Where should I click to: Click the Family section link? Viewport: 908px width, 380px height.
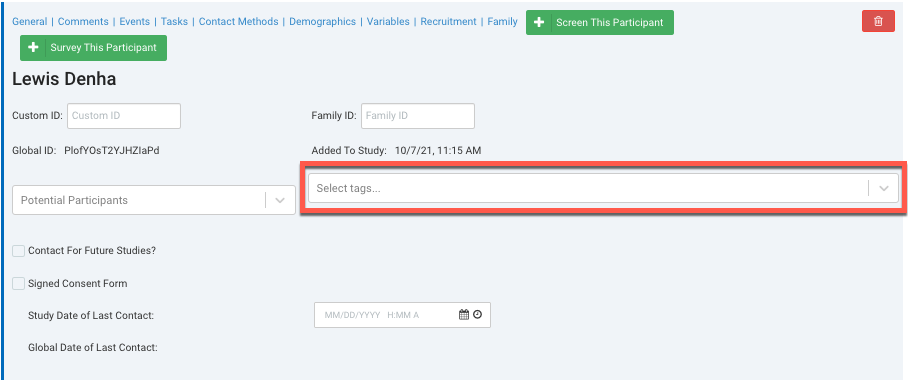click(x=502, y=21)
